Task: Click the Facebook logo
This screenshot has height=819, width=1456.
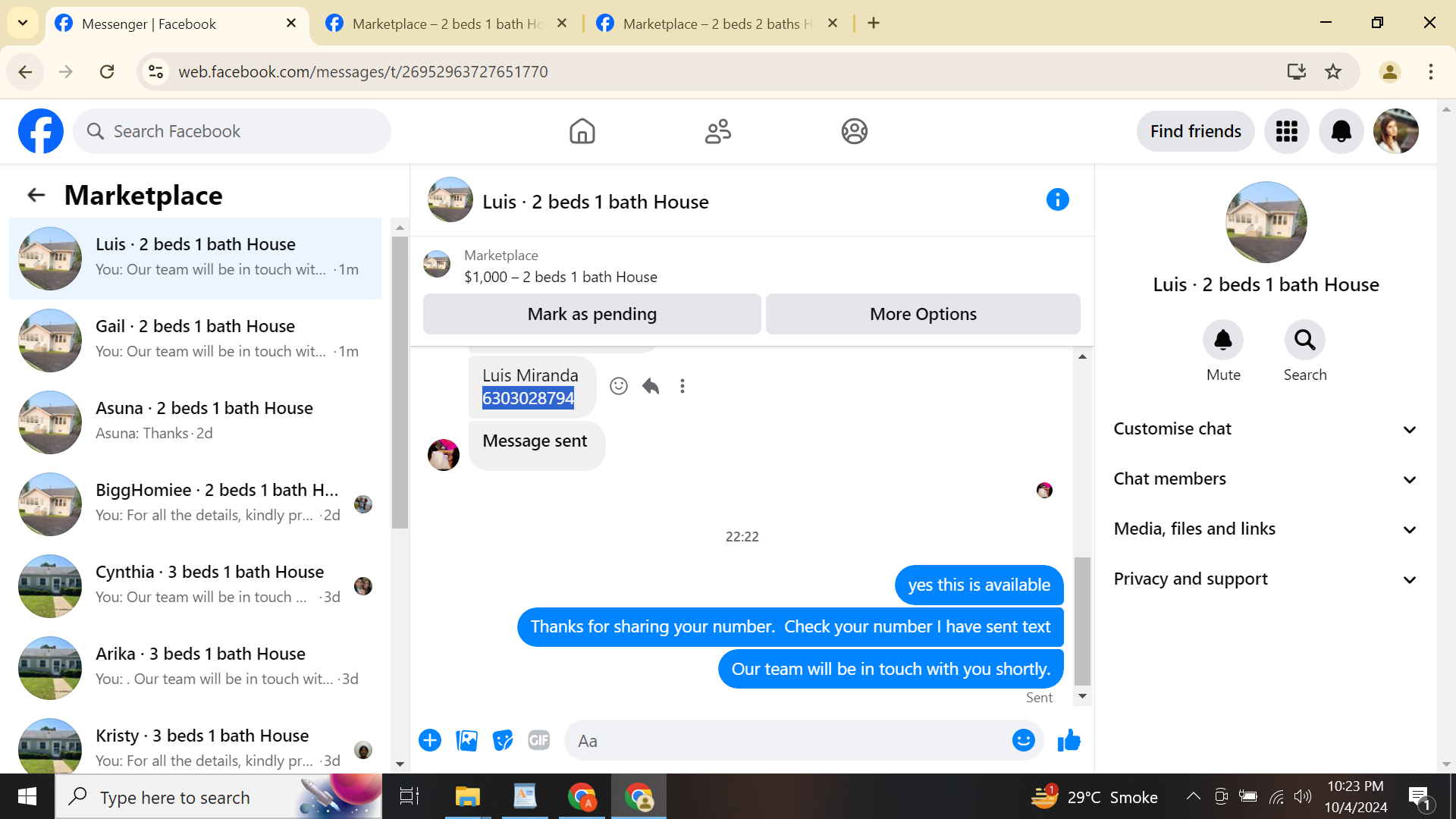Action: coord(41,131)
